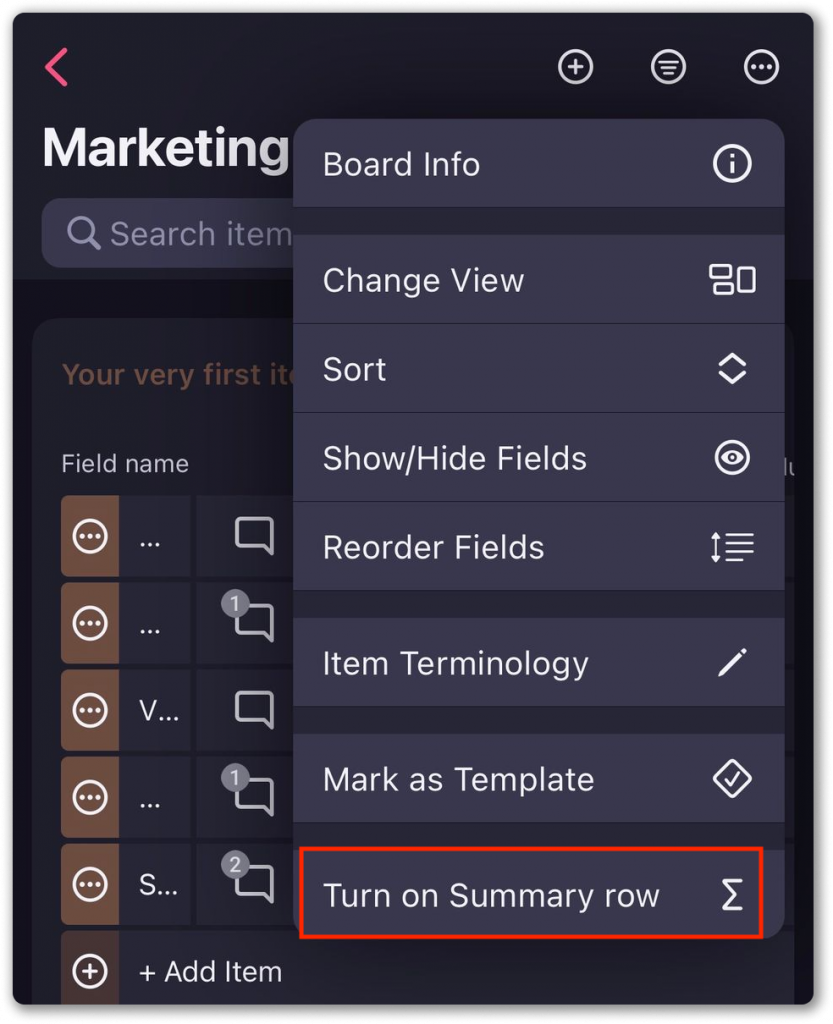Select the pencil icon beside Item Terminology
This screenshot has height=1024, width=833.
pyautogui.click(x=731, y=662)
